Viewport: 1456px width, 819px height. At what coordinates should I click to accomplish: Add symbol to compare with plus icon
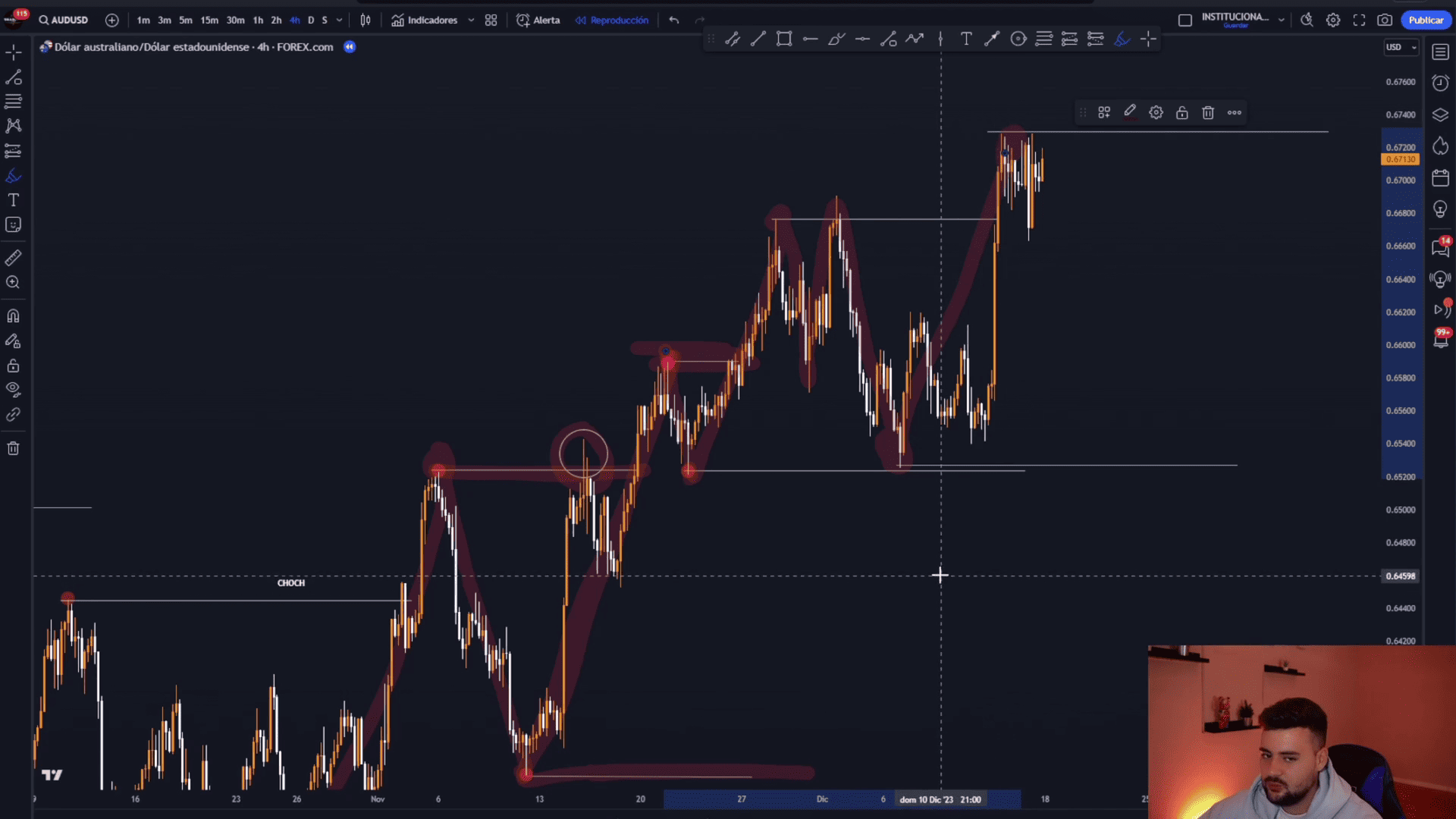[111, 20]
